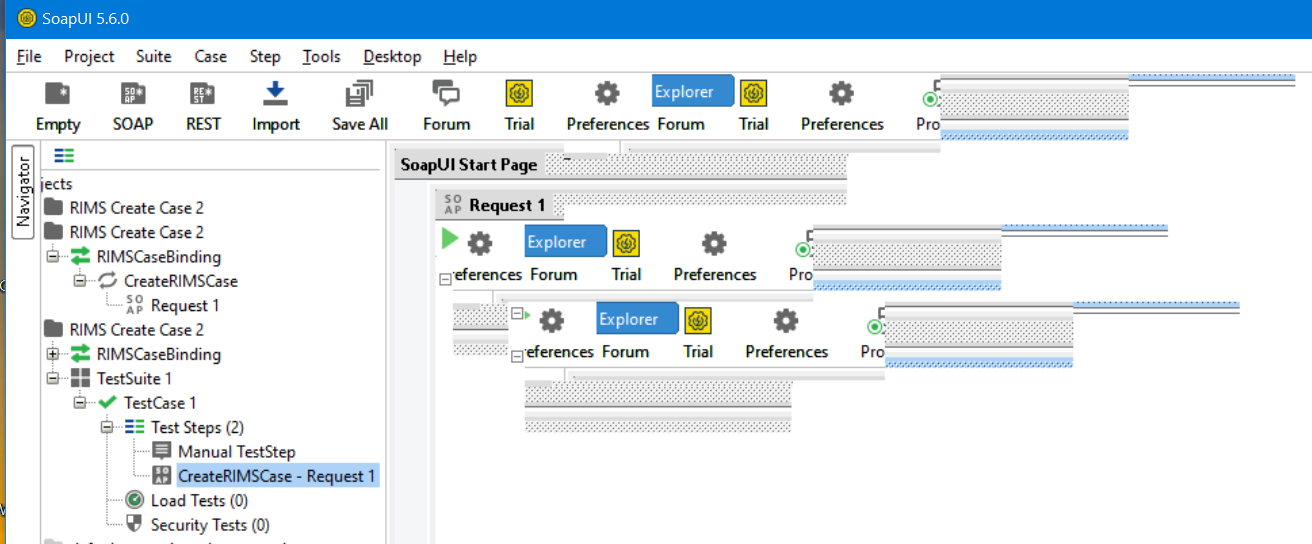The image size is (1312, 544).
Task: Select TestCase 1 with green checkmark
Action: pyautogui.click(x=160, y=403)
